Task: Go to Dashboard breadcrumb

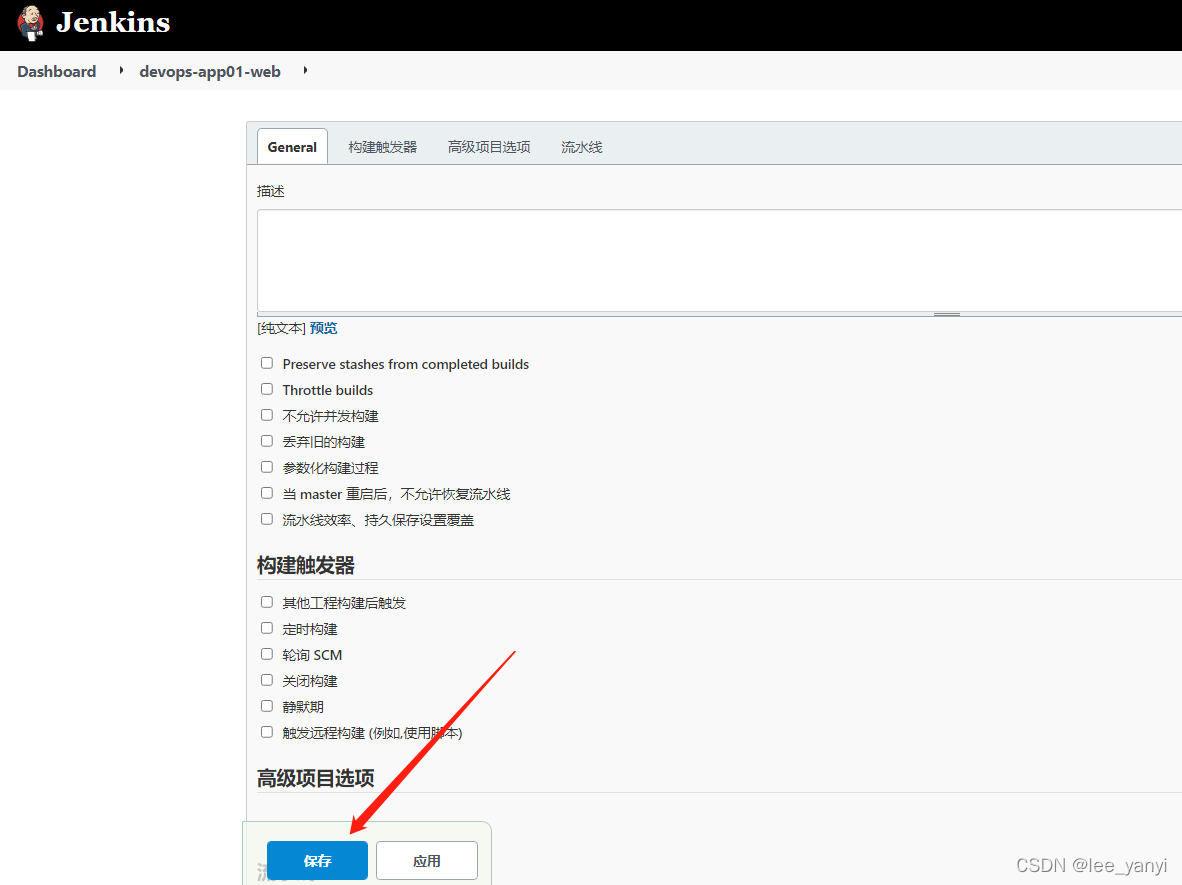Action: 57,72
